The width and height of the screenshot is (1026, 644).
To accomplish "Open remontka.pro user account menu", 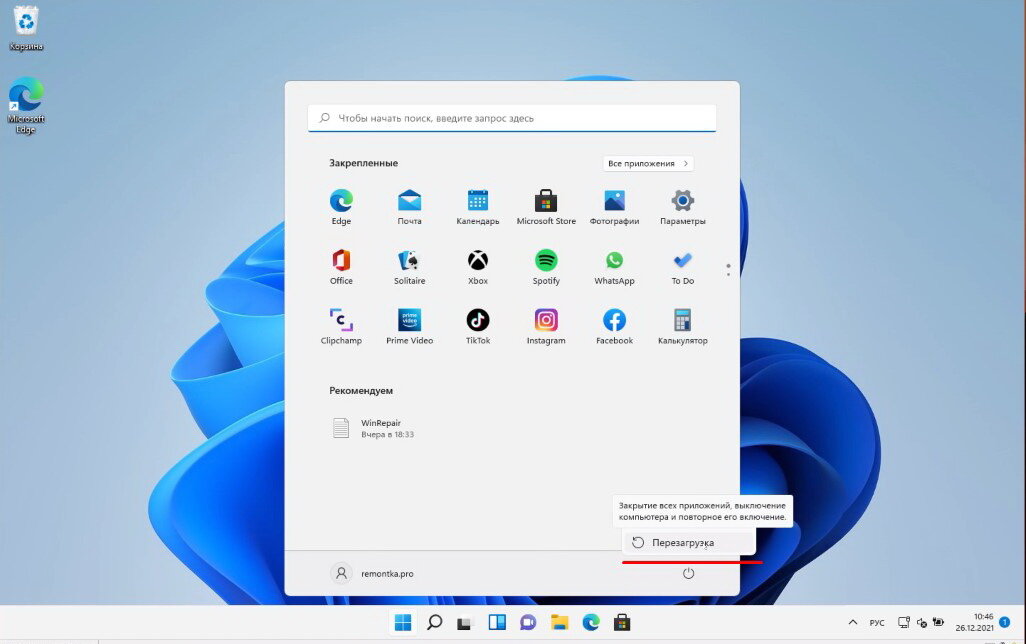I will click(372, 573).
